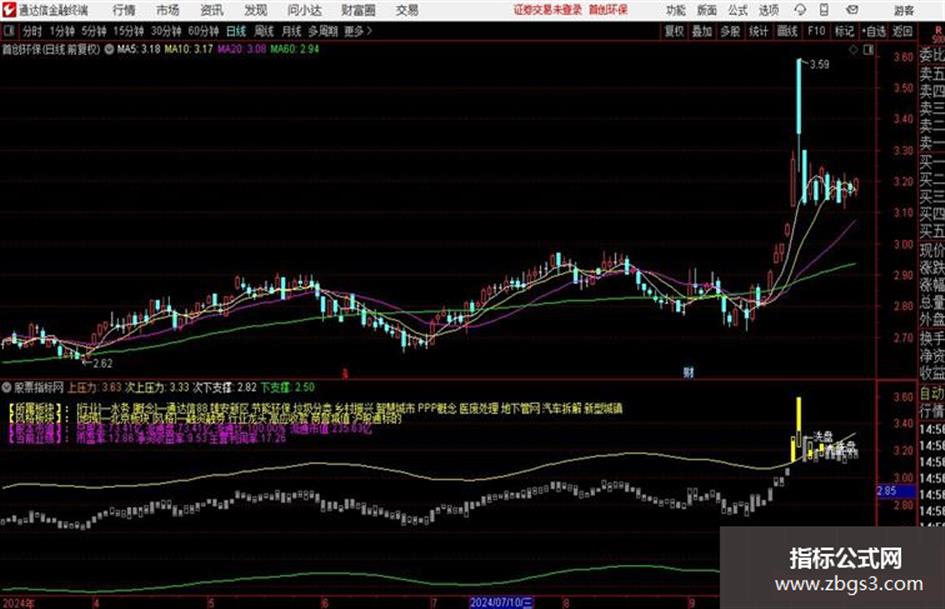Switch to the 15分钟 period
Viewport: 945px width, 609px height.
pos(128,31)
